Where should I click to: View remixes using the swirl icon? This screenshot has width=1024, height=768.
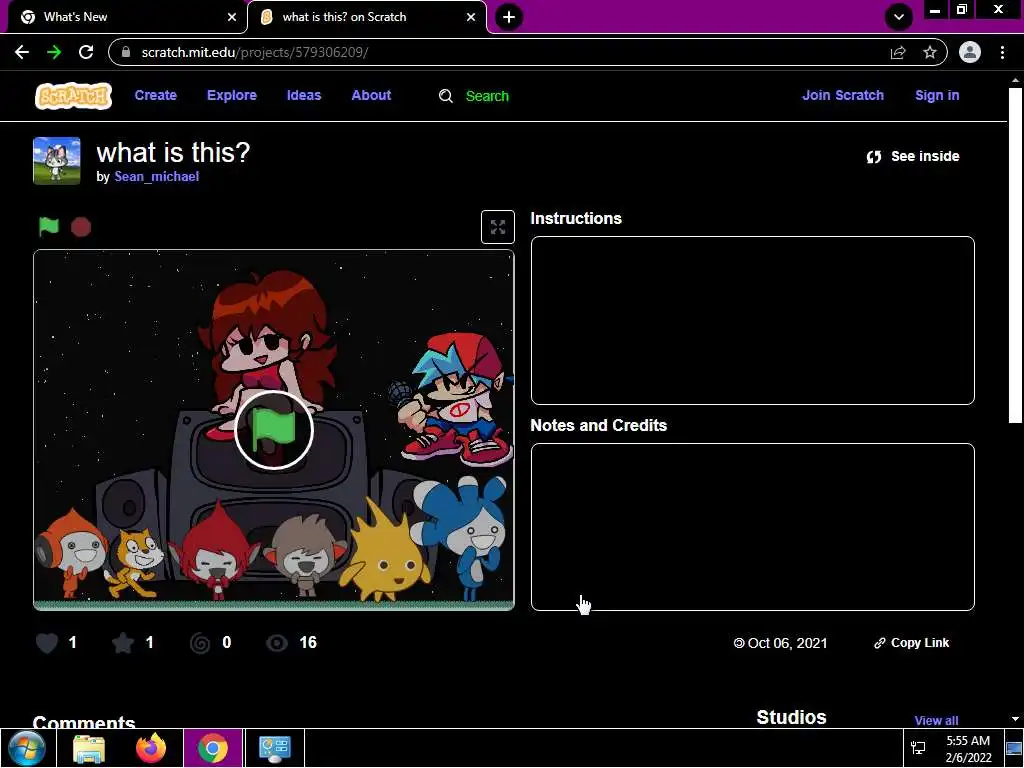click(200, 643)
